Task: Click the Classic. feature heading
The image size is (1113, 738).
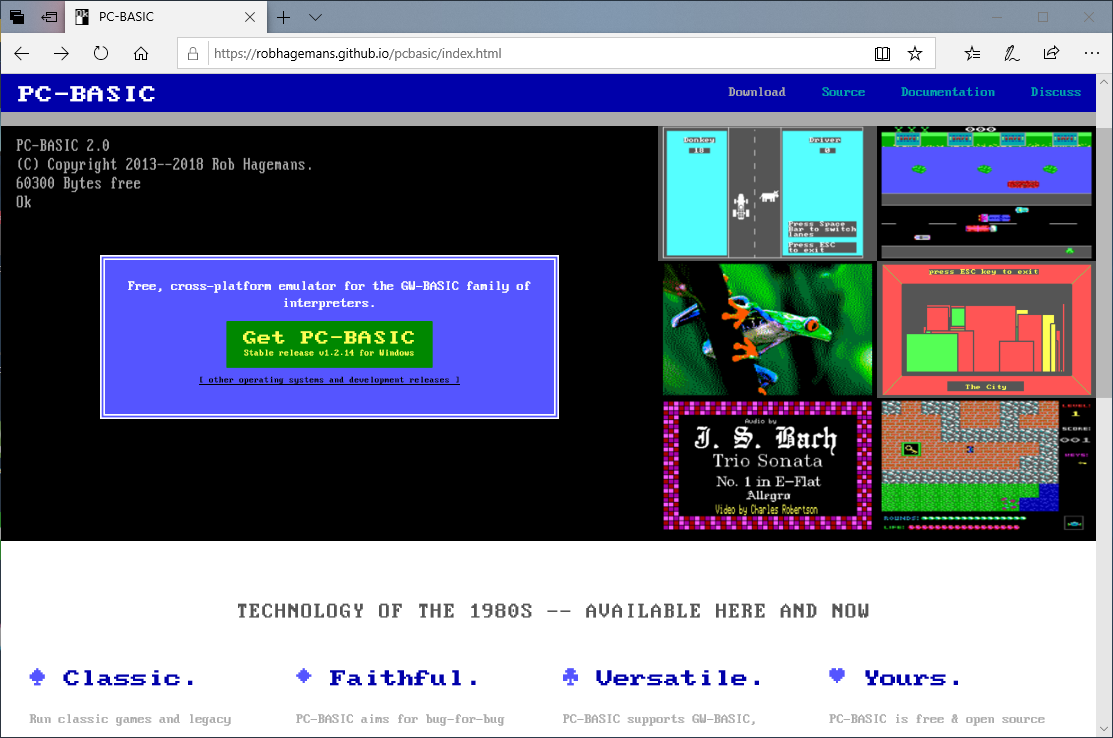Action: [x=128, y=678]
